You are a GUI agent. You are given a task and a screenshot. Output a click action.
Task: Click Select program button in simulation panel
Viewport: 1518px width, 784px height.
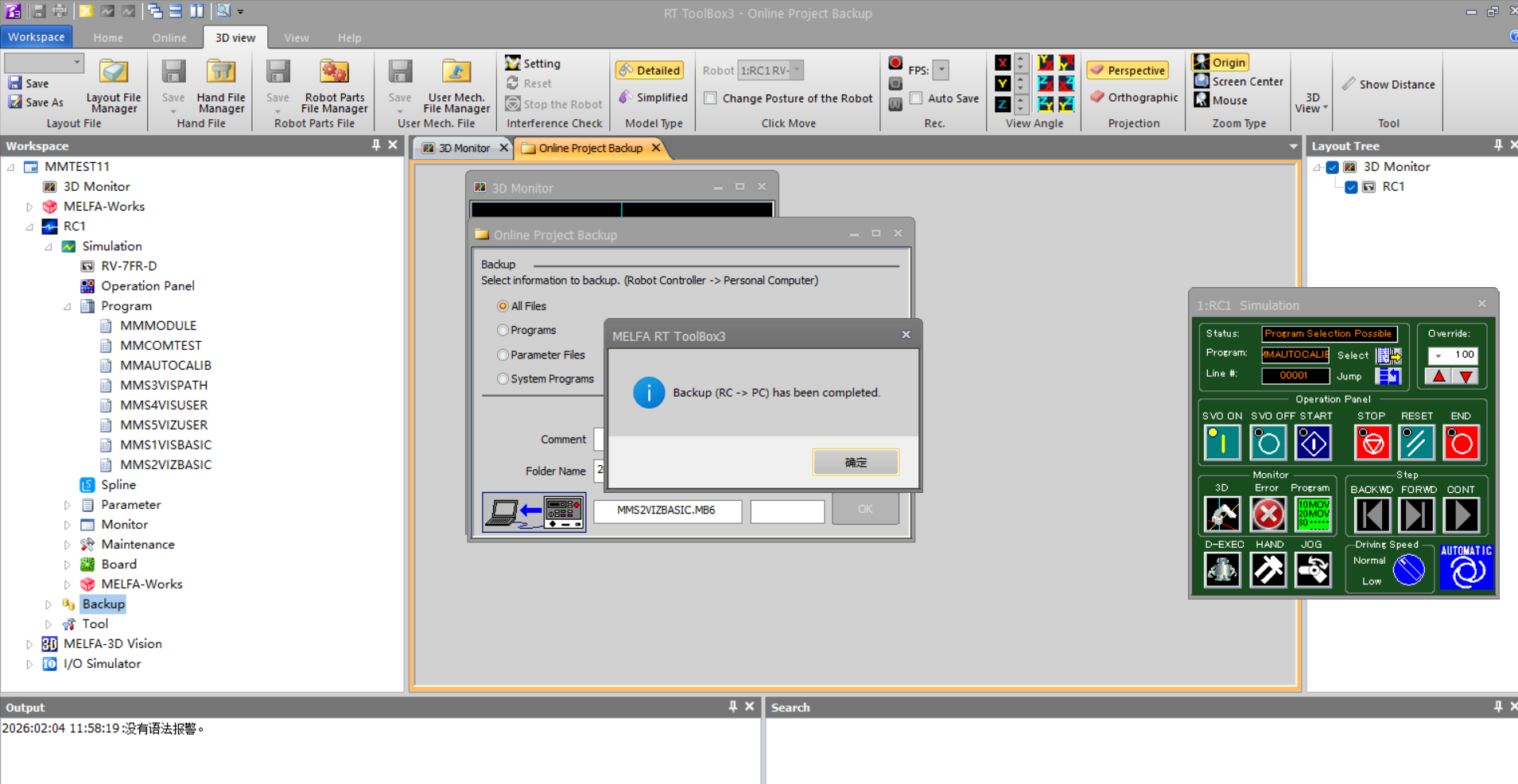pyautogui.click(x=1389, y=355)
